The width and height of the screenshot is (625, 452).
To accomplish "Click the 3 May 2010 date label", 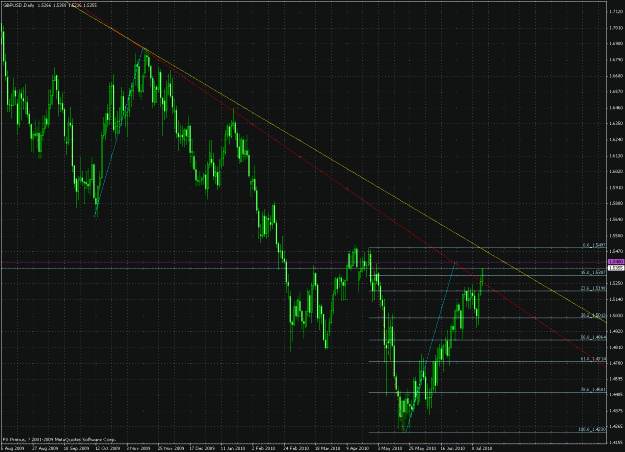I will (390, 448).
